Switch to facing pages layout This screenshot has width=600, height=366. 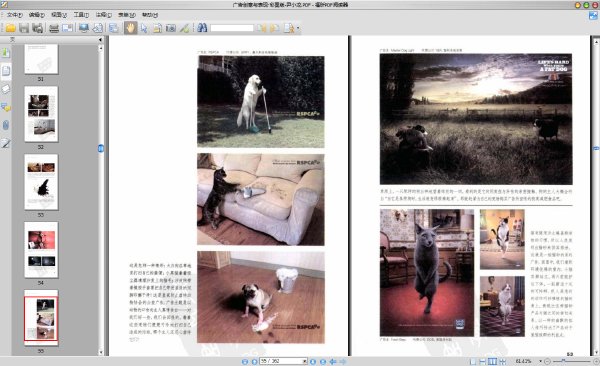click(492, 361)
